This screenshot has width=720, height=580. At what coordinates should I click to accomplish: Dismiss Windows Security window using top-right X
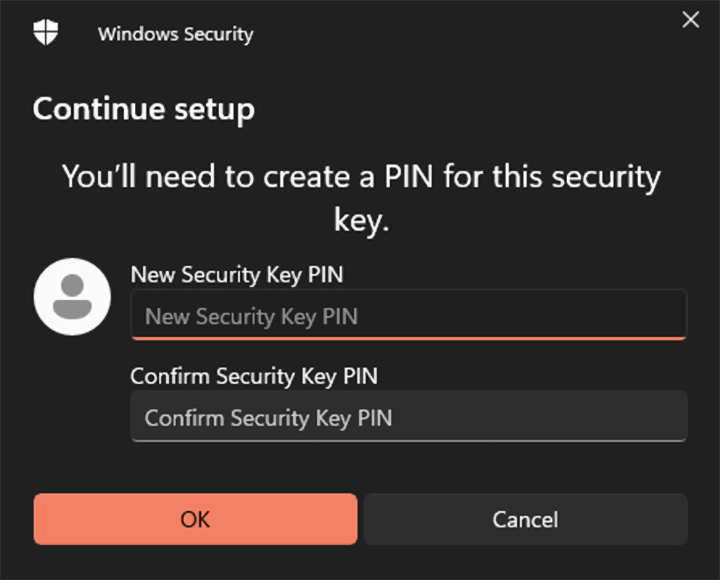click(690, 19)
